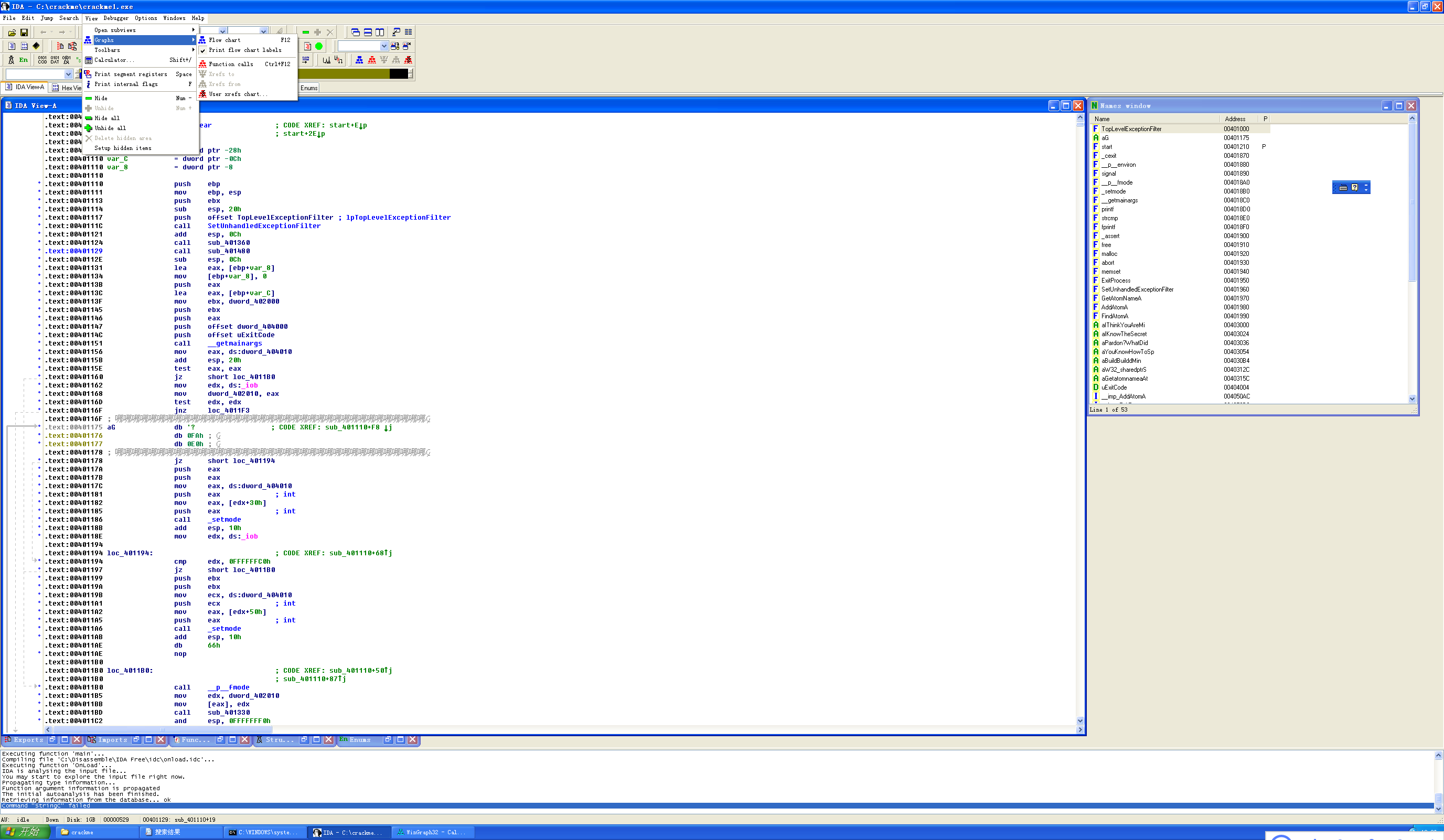Switch to the Enums tab
1444x840 pixels.
coord(309,88)
